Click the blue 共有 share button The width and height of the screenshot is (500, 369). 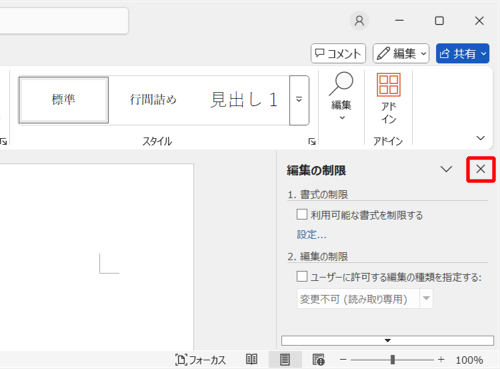[x=463, y=53]
